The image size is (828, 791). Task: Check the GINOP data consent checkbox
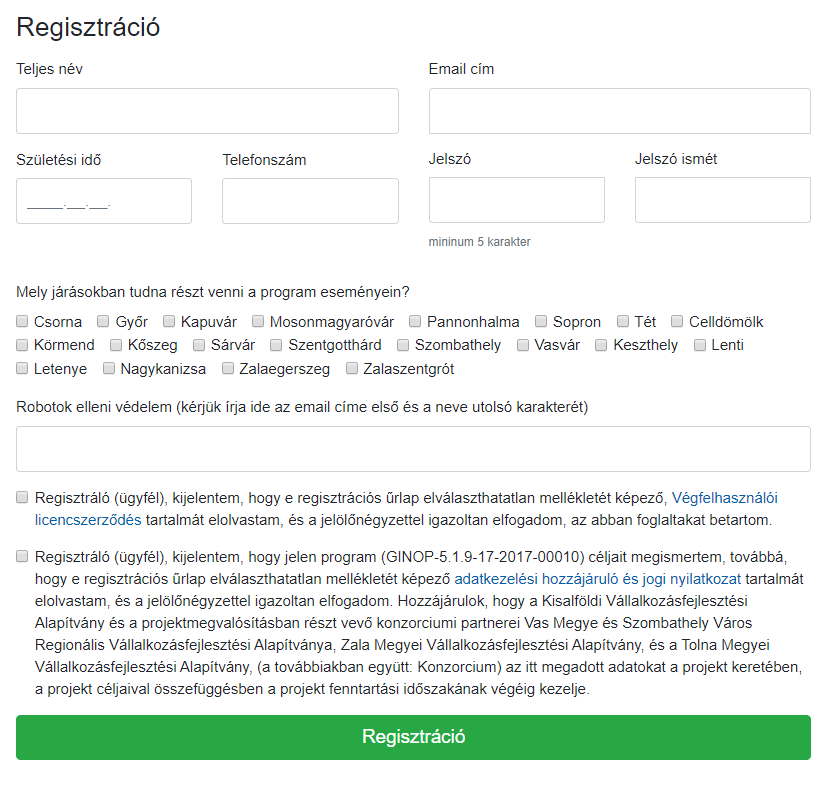[23, 557]
